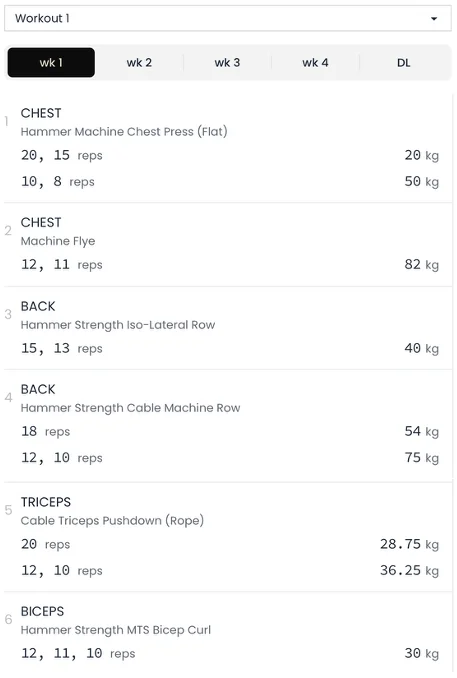Click the 82 kg Machine Flye weight
This screenshot has height=678, width=457.
(422, 265)
